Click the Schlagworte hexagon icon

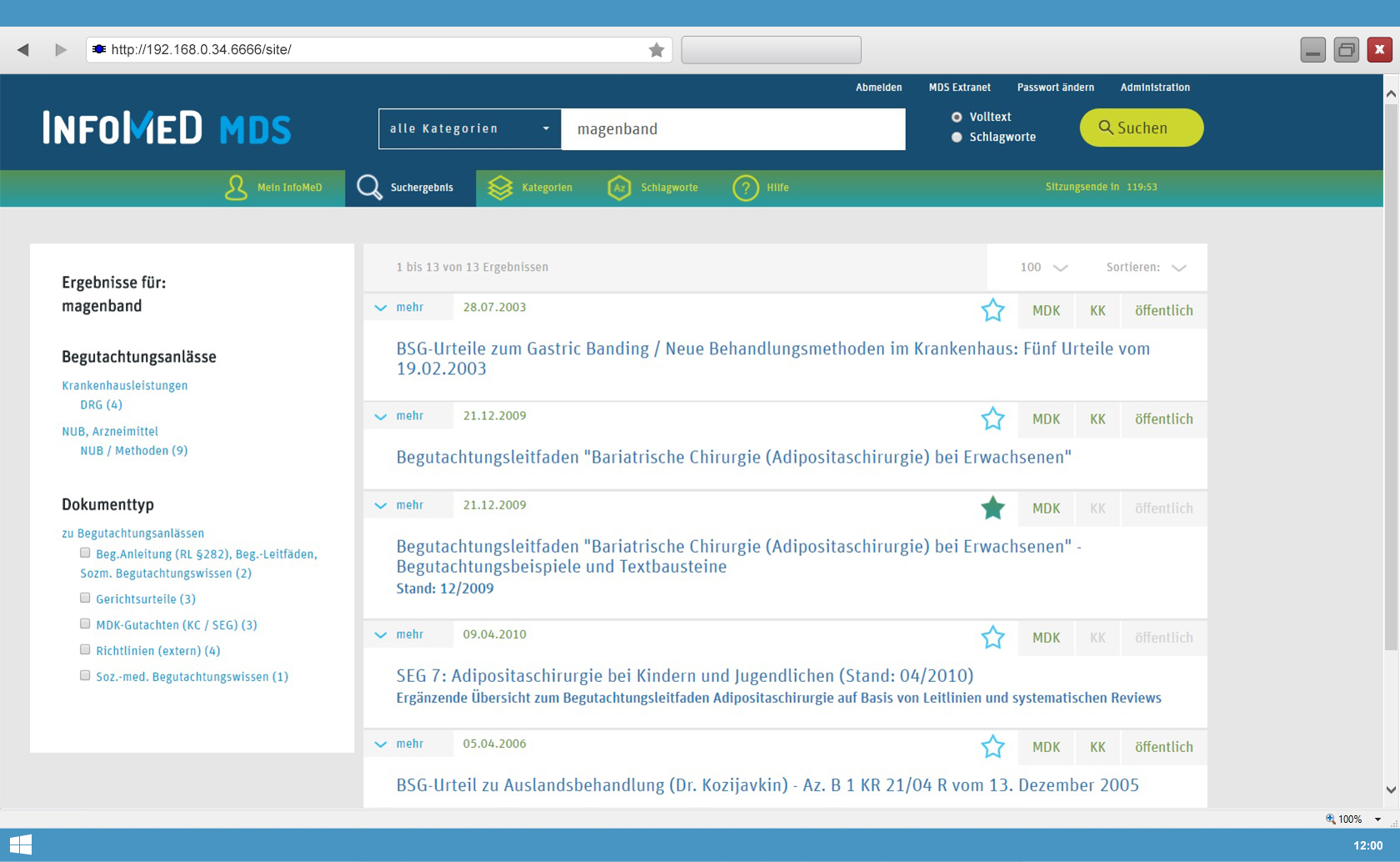pos(619,188)
